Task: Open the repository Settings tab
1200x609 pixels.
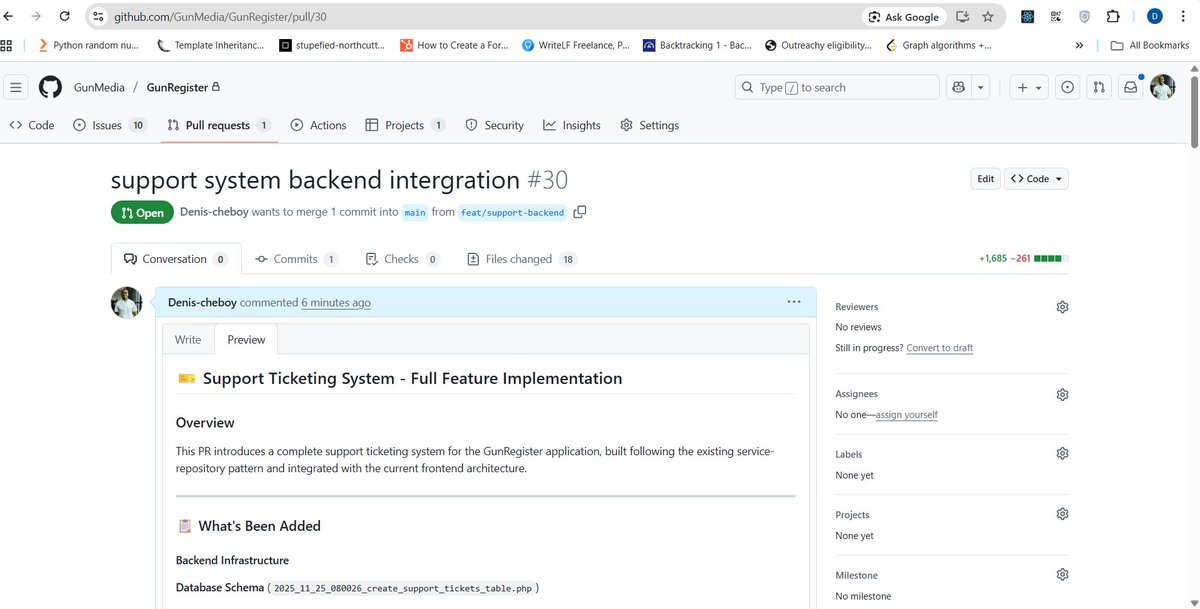Action: coord(649,125)
